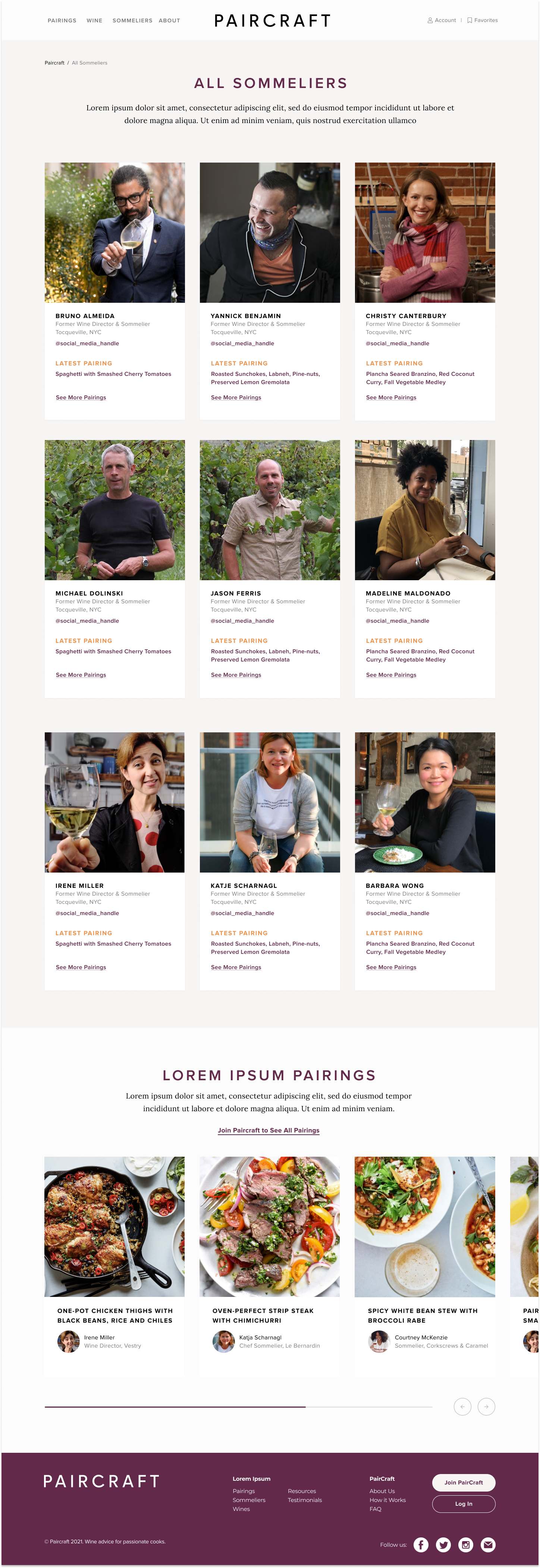Viewport: 540px width, 1568px height.
Task: Open the Sommeliers navigation menu item
Action: click(132, 21)
